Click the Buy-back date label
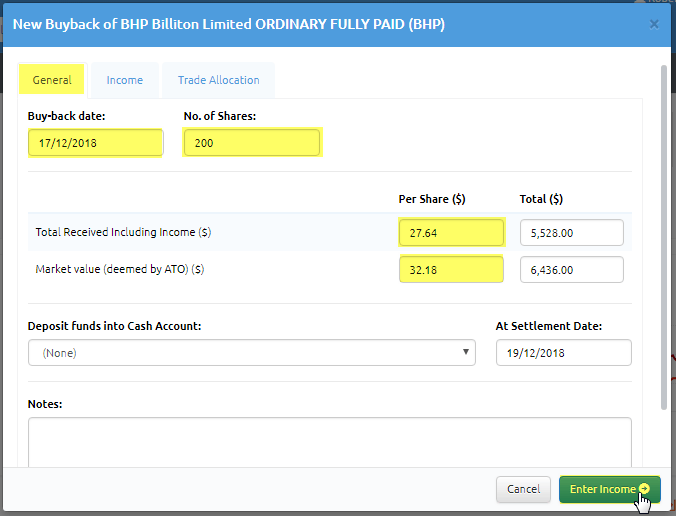The height and width of the screenshot is (516, 676). 66,116
